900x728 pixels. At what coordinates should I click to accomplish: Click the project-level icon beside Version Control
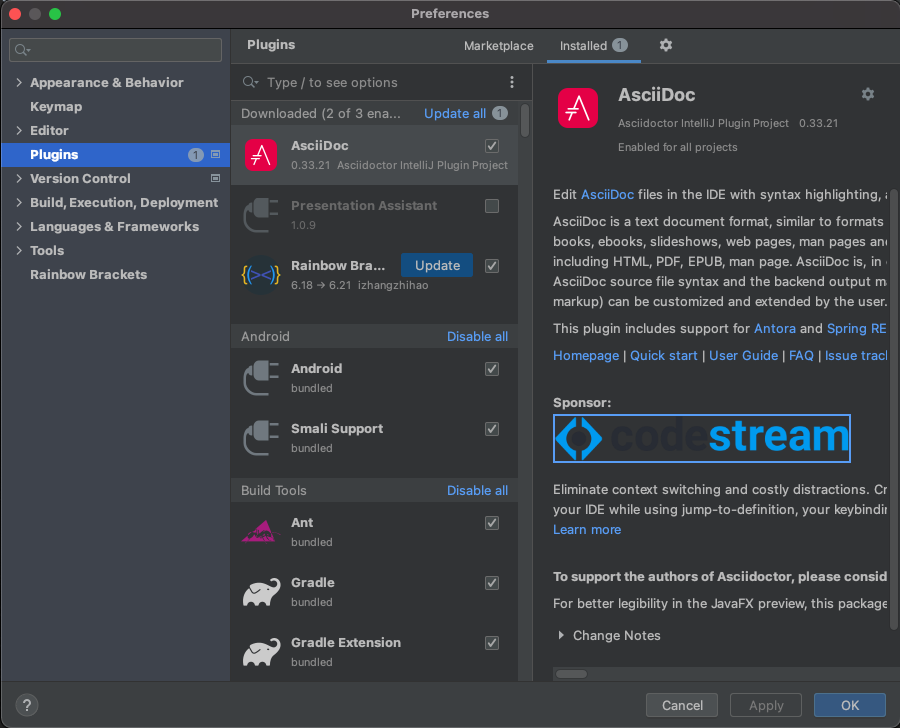click(x=215, y=179)
